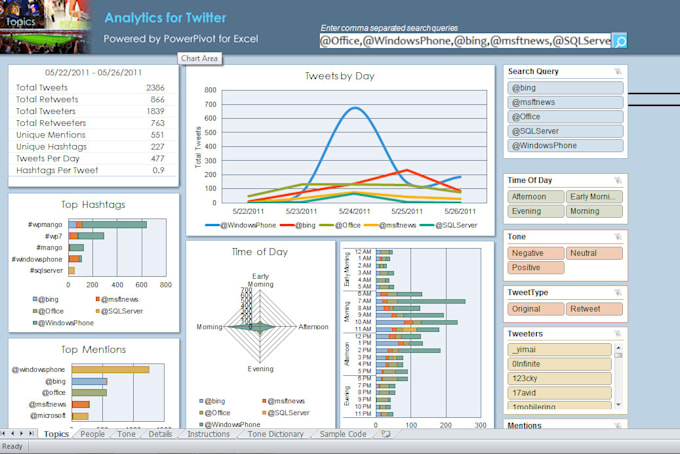This screenshot has width=680, height=454.
Task: Switch to the Details sheet tab
Action: (160, 434)
